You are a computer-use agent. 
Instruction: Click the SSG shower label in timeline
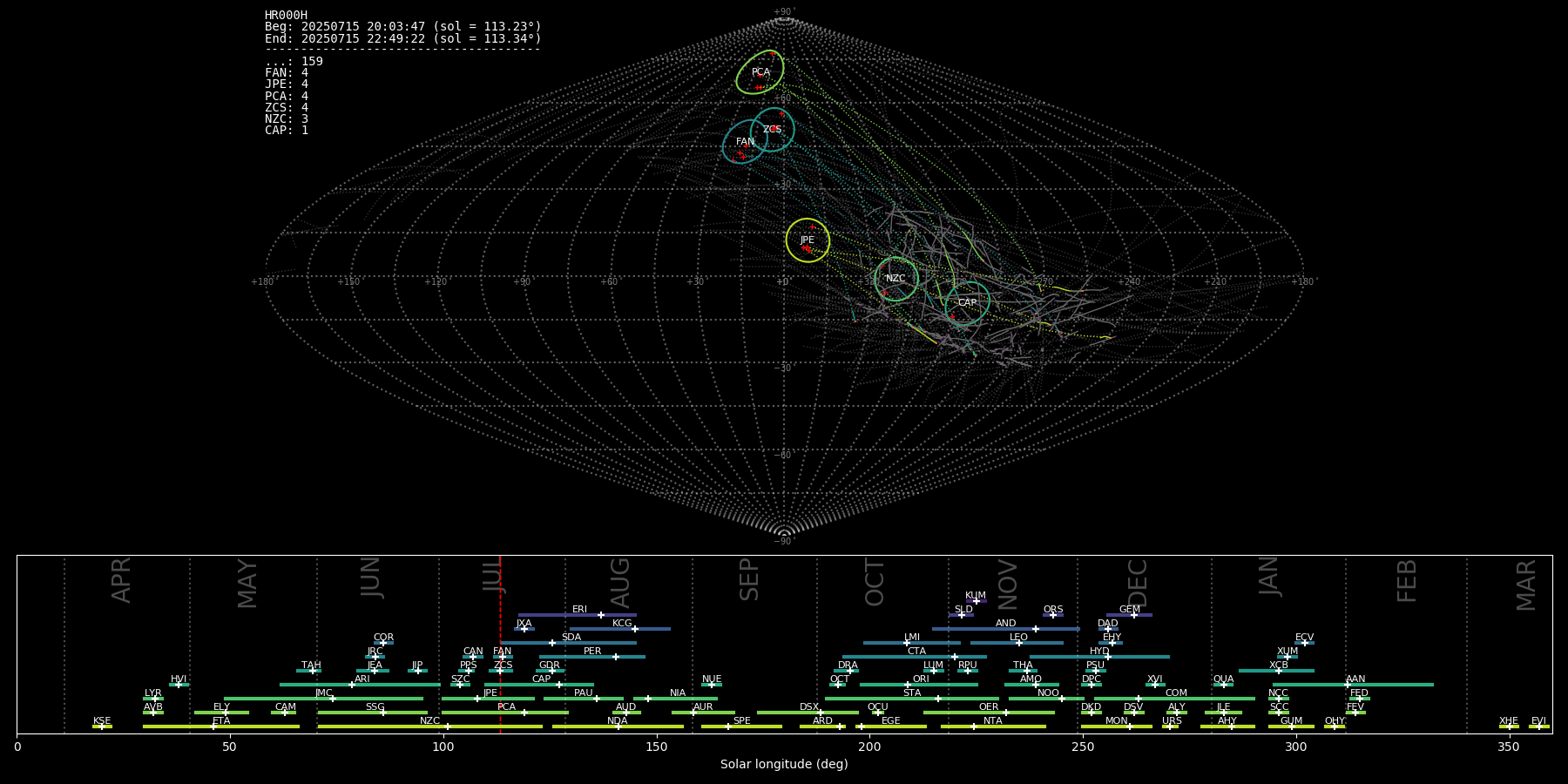pyautogui.click(x=375, y=707)
